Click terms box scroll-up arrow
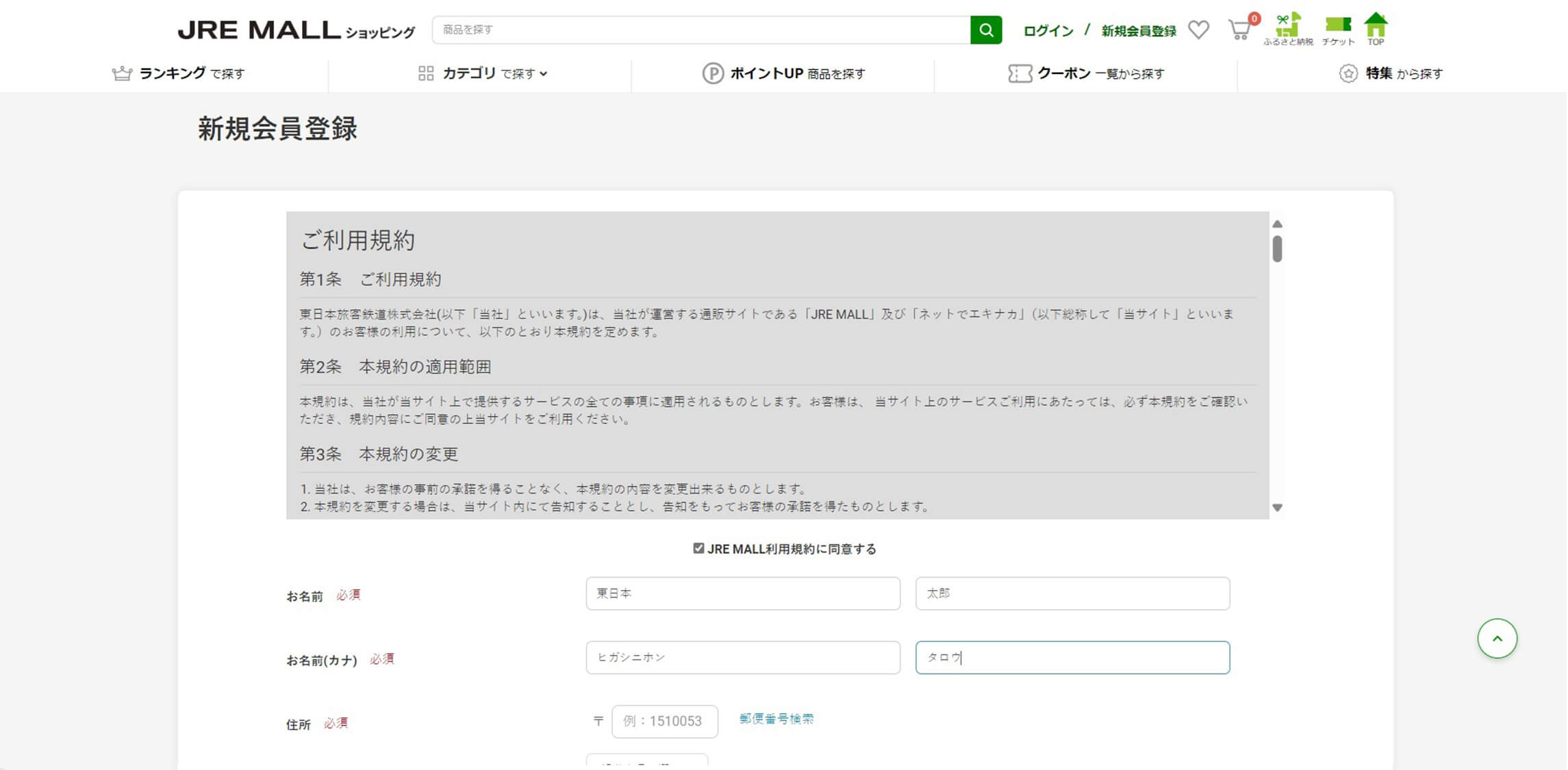1568x770 pixels. click(1277, 224)
